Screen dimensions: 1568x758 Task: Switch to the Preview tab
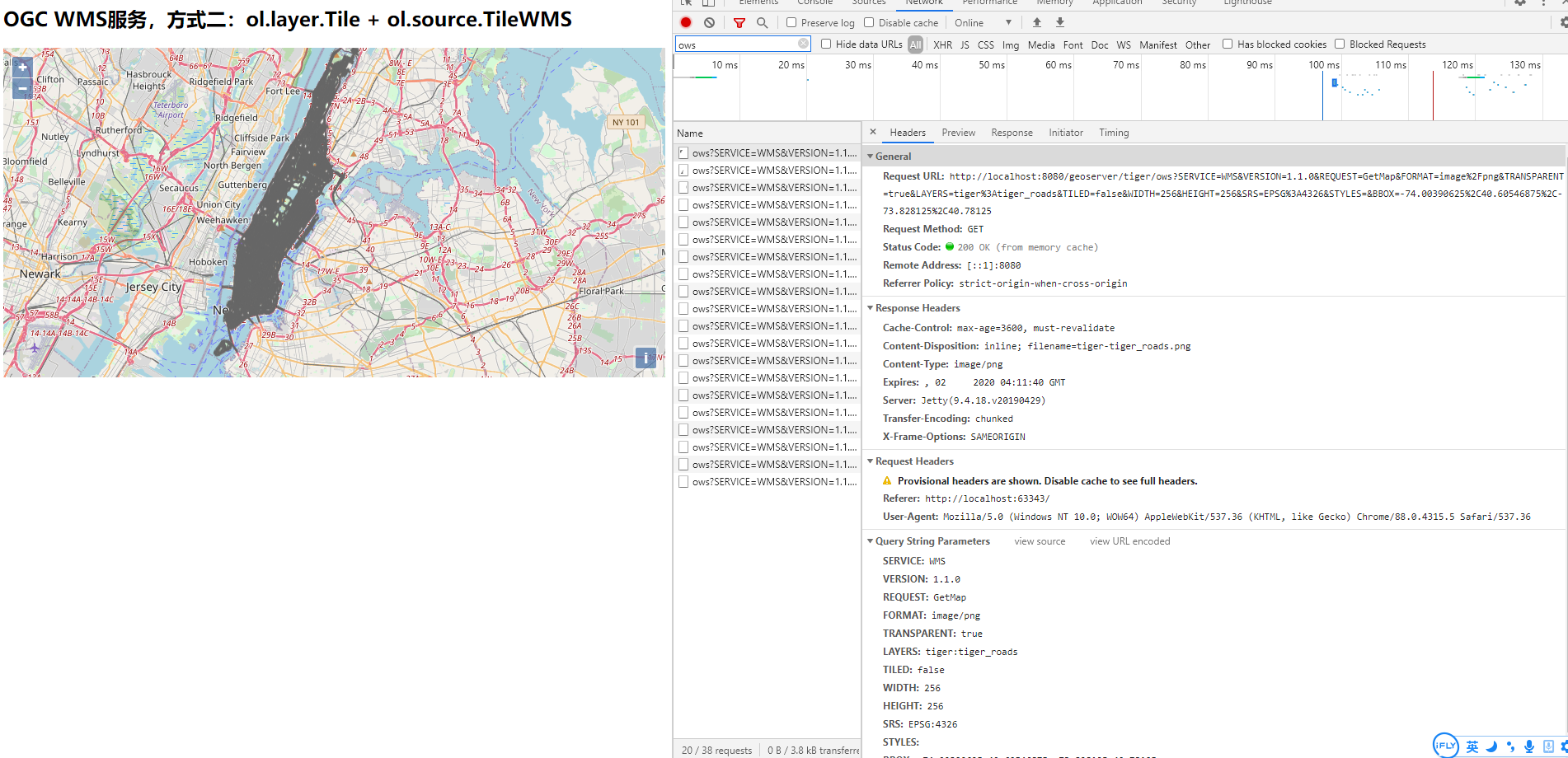pyautogui.click(x=958, y=133)
